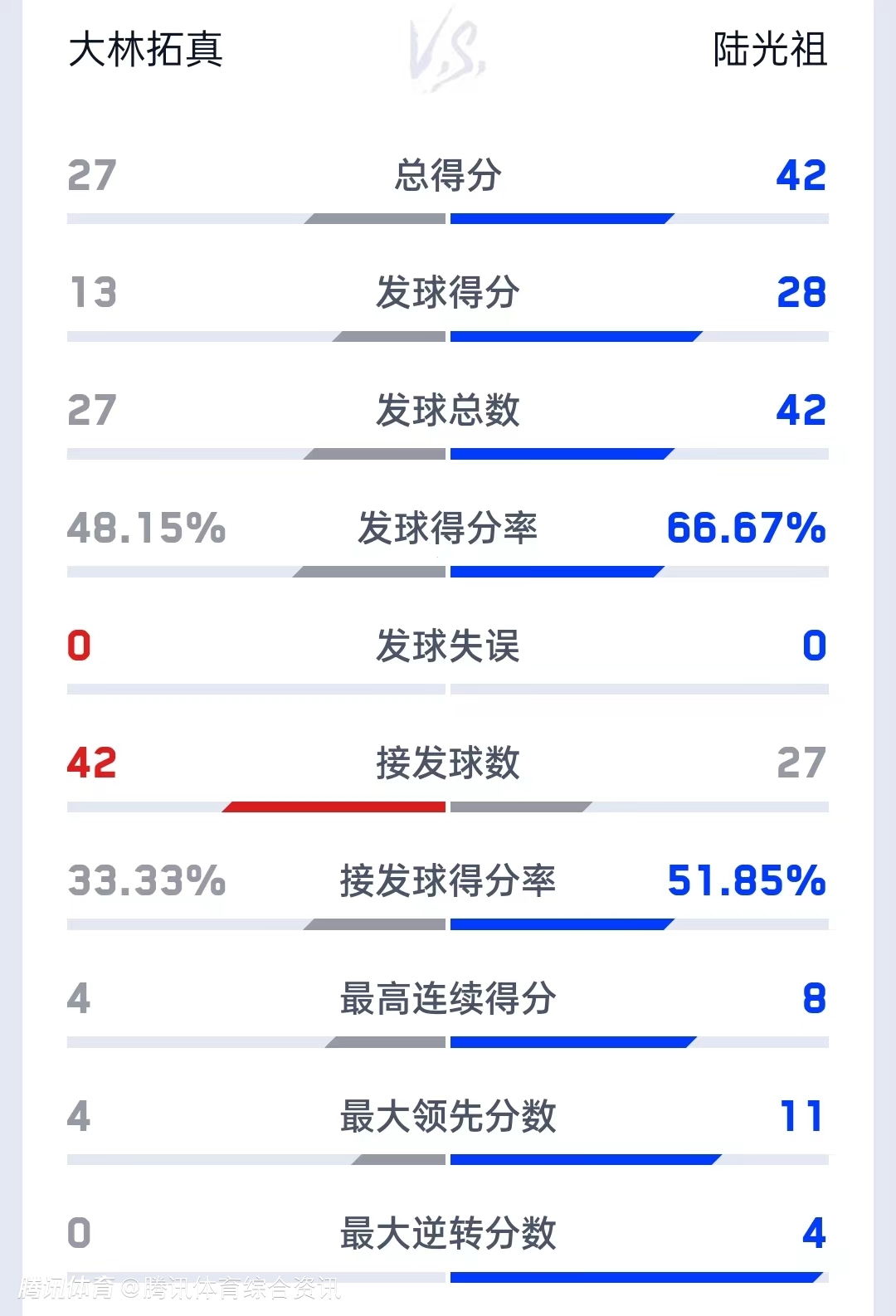
Task: Click the 51.85% receive win rate value
Action: [746, 881]
